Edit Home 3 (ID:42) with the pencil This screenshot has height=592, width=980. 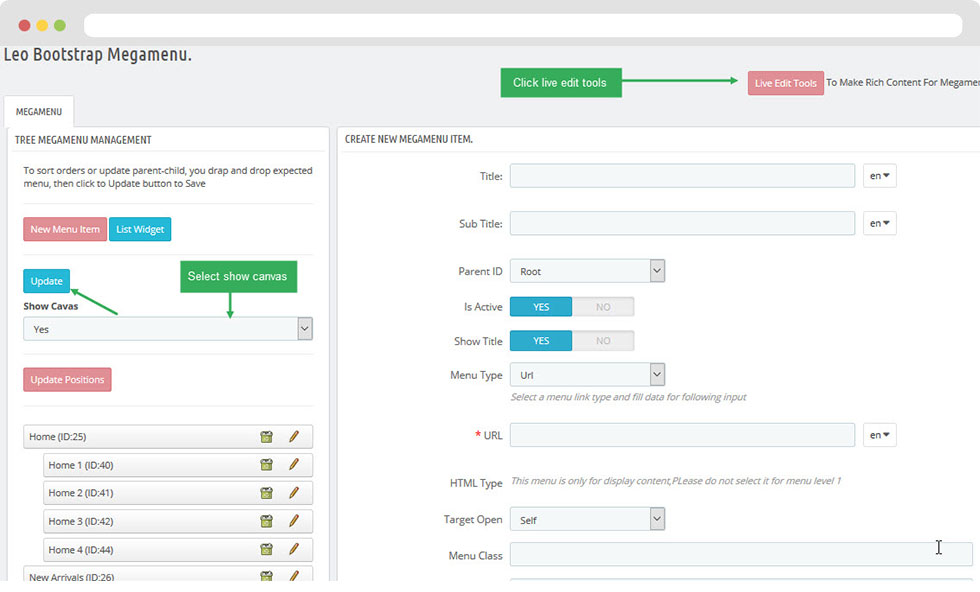coord(294,521)
